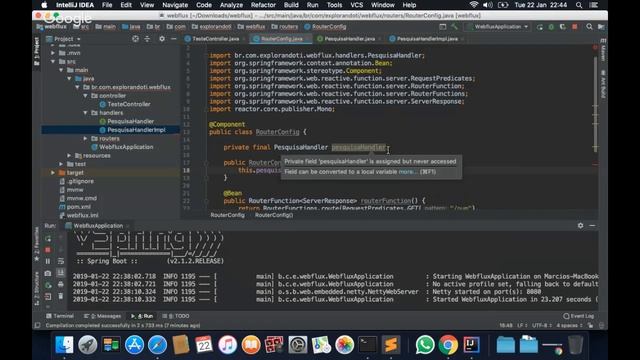640x360 pixels.
Task: Open WhatsApp from the Dock
Action: pyautogui.click(x=424, y=344)
